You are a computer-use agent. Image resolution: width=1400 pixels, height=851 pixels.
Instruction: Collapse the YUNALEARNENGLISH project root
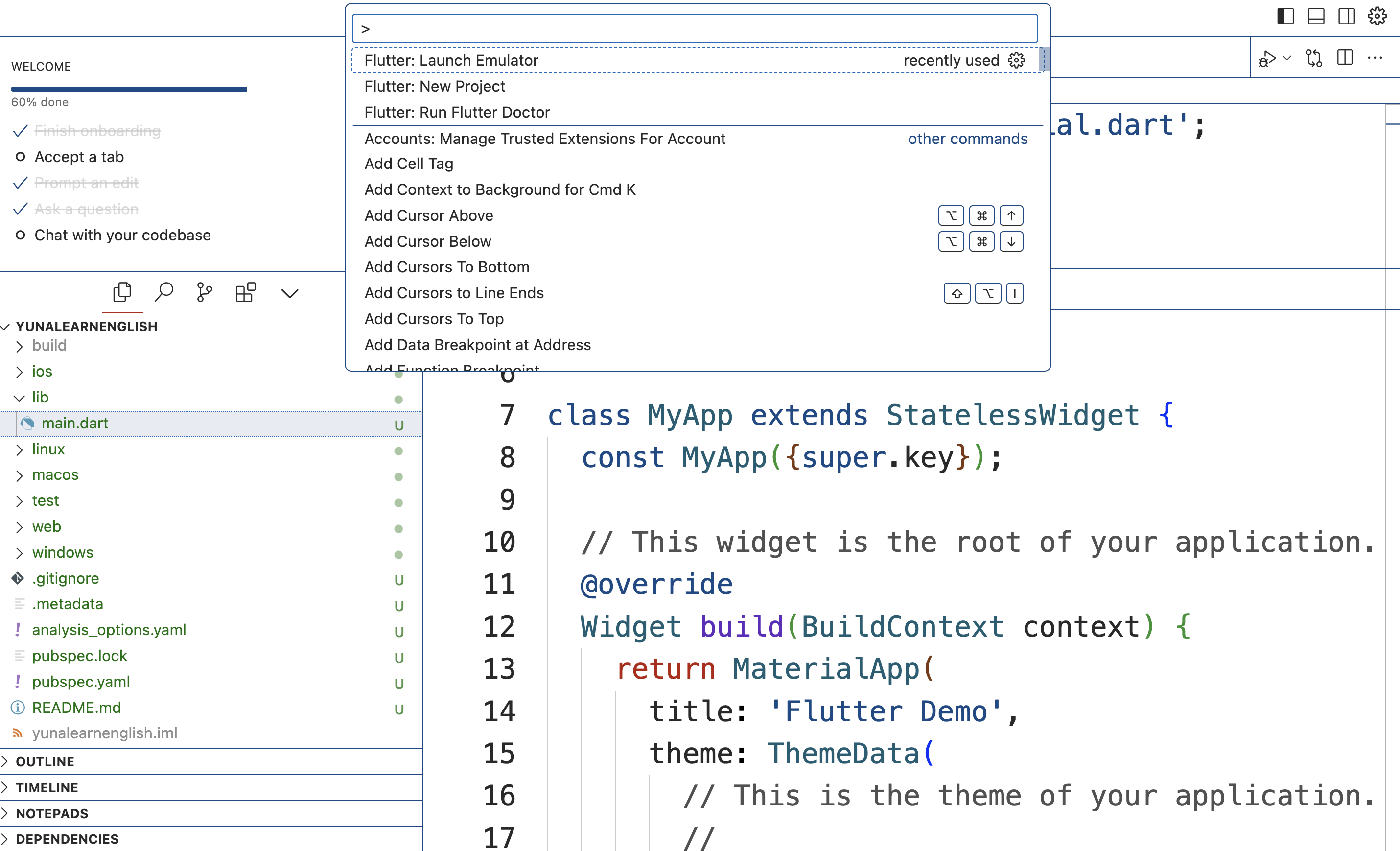tap(86, 326)
